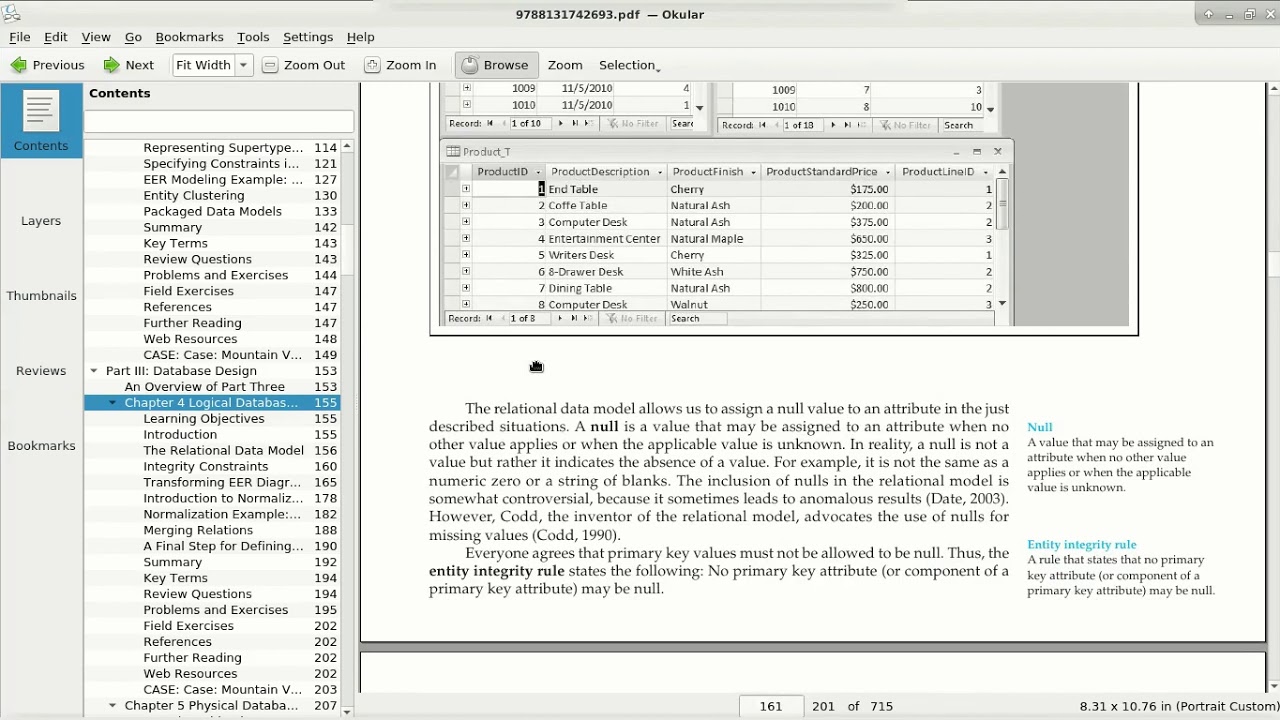The image size is (1280, 720).
Task: Select Packaged Data Models entry
Action: [212, 212]
